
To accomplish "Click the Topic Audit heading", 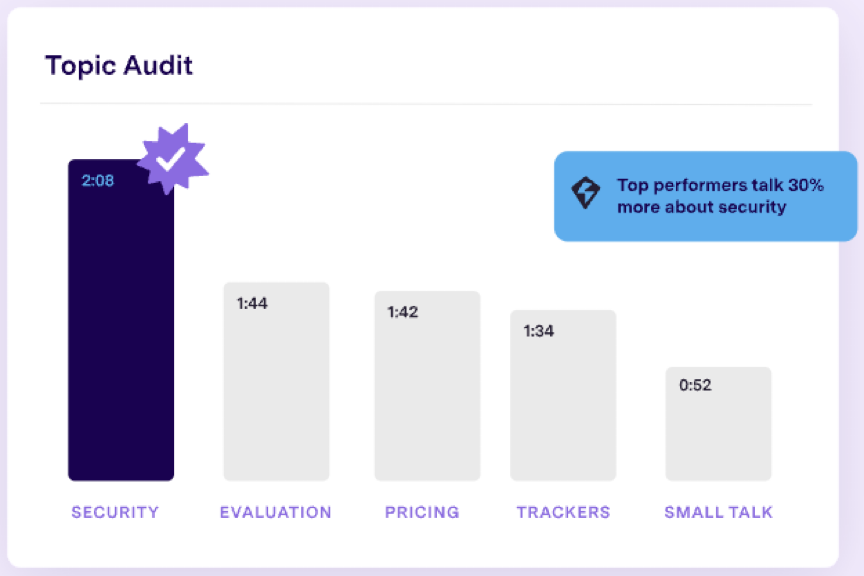I will click(119, 66).
